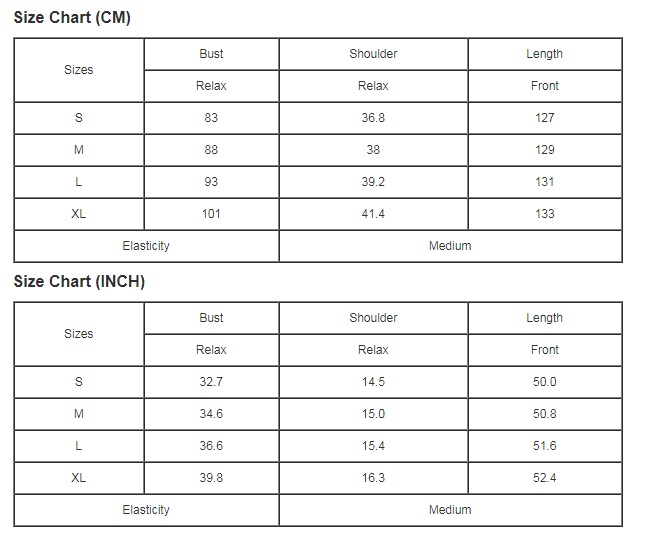Select the 83 bust value for size S
This screenshot has height=545, width=646.
coord(211,118)
